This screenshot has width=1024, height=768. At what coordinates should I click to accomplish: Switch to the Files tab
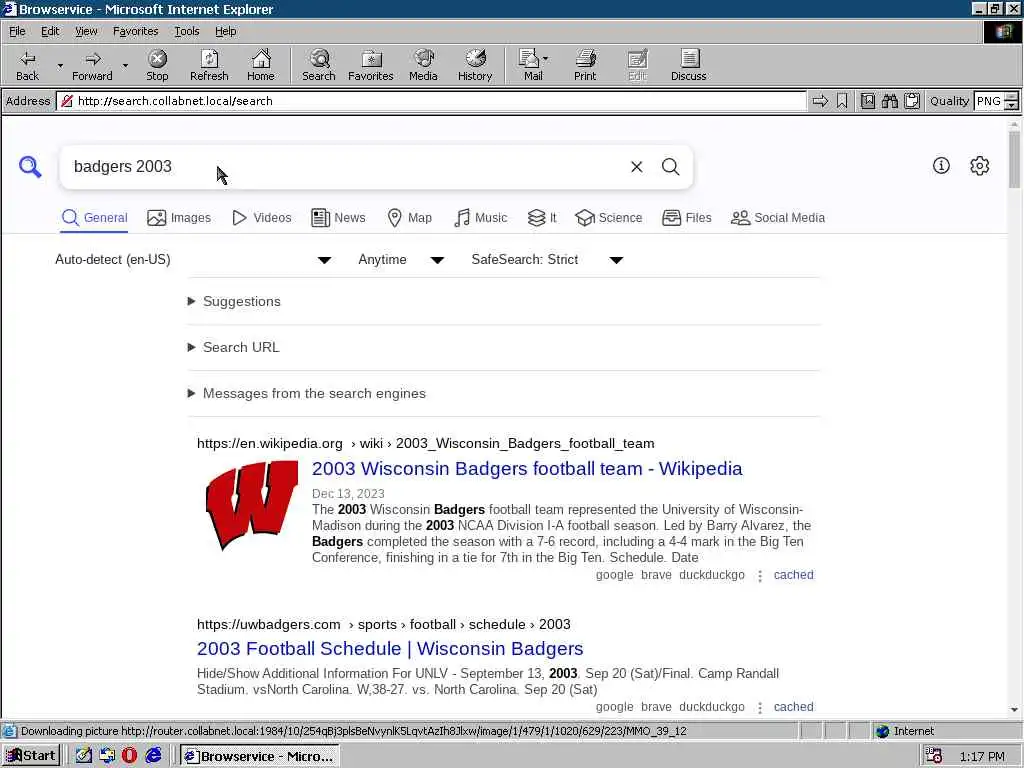[686, 217]
